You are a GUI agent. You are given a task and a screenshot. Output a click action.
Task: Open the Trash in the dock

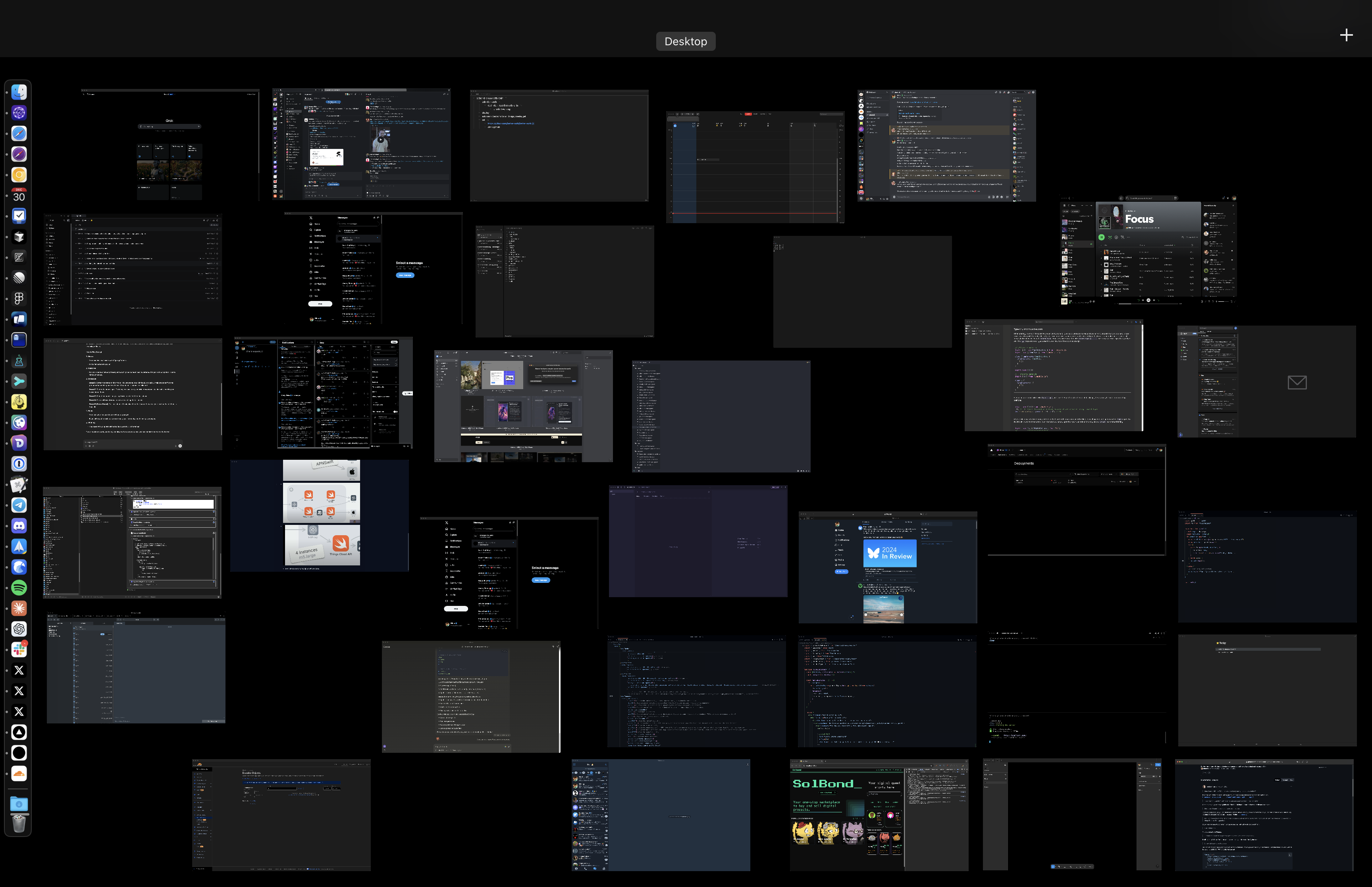pyautogui.click(x=19, y=824)
